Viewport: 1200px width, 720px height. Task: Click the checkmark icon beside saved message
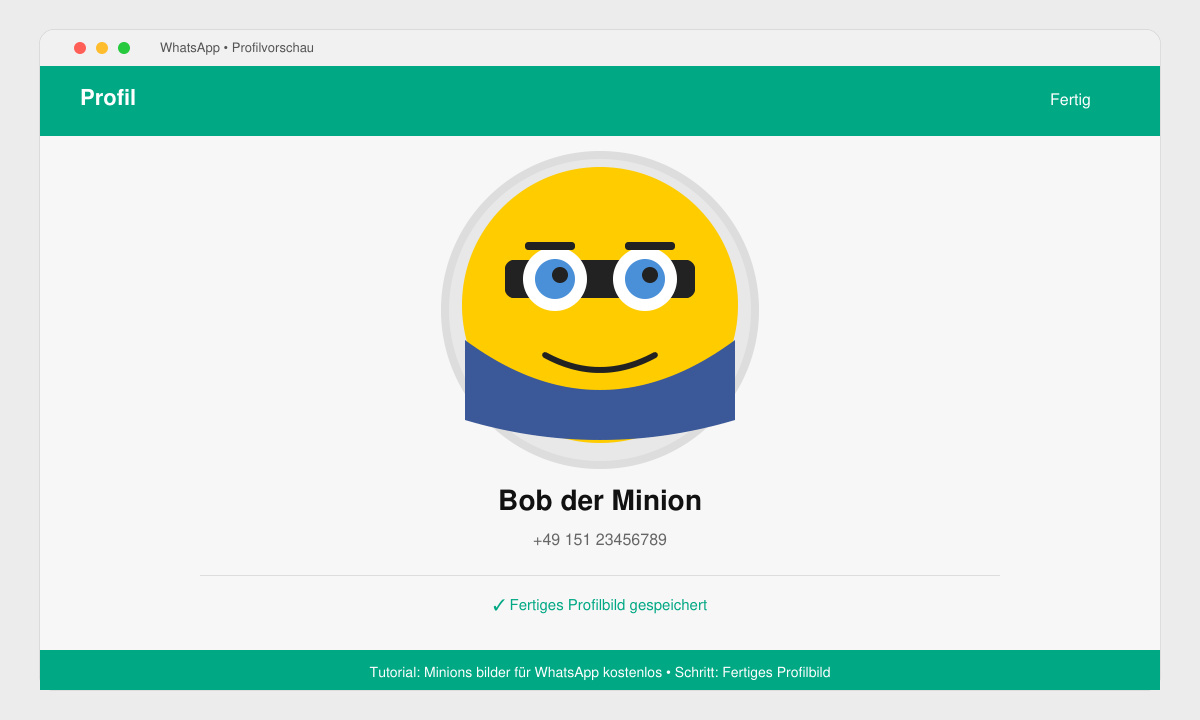(499, 605)
